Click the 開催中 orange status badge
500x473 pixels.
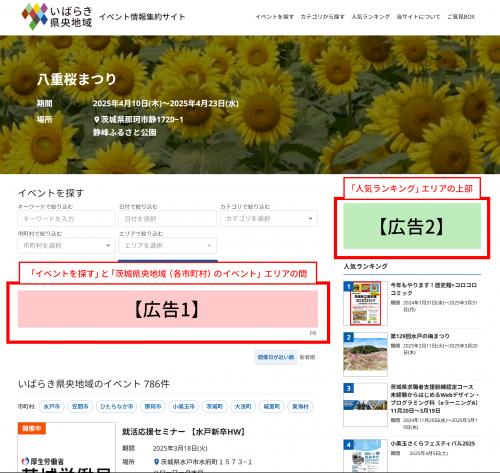pos(32,428)
